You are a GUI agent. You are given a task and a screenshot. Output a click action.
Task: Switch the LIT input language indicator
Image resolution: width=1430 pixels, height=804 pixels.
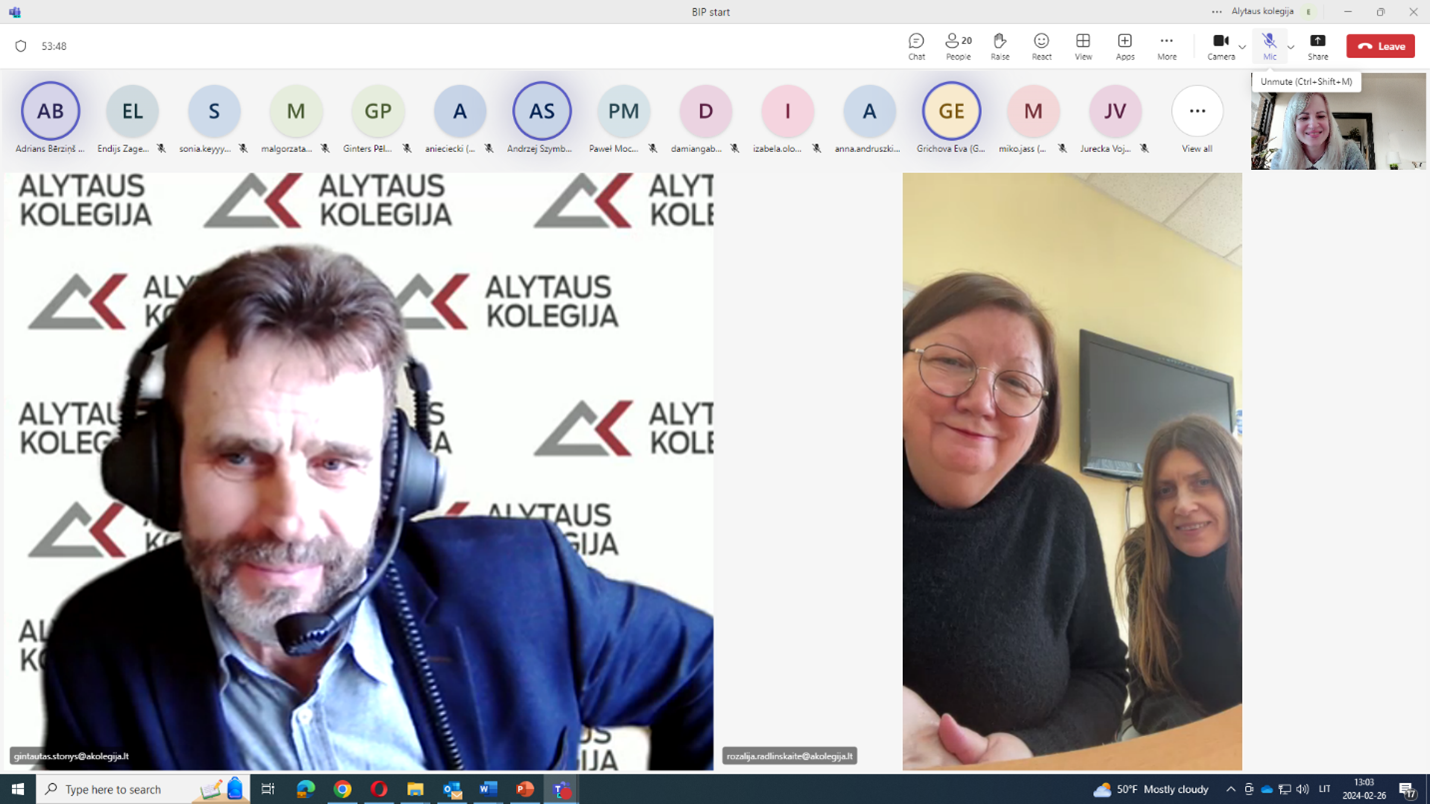[1325, 789]
